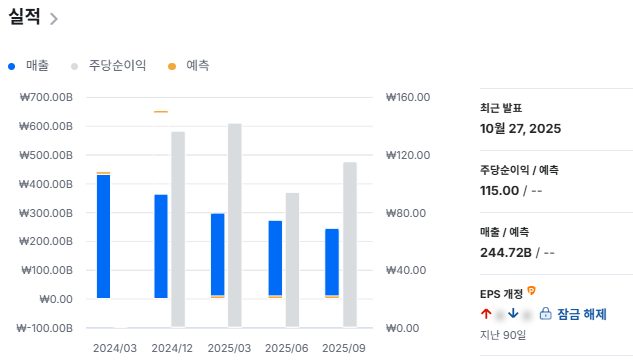Click the lock icon next to 잠금 해제
The height and width of the screenshot is (361, 633).
[x=545, y=313]
